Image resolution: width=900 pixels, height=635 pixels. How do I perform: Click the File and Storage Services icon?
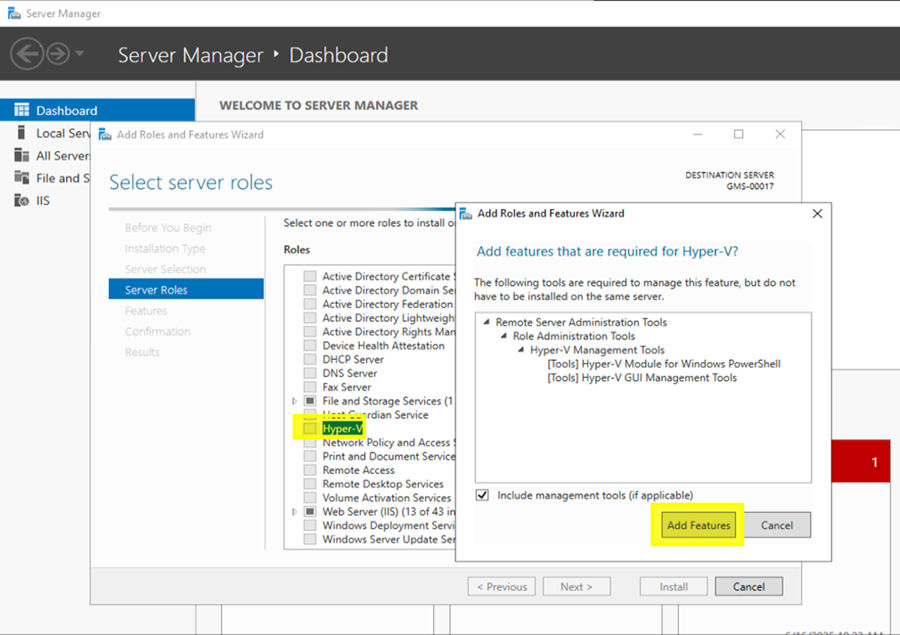[21, 178]
